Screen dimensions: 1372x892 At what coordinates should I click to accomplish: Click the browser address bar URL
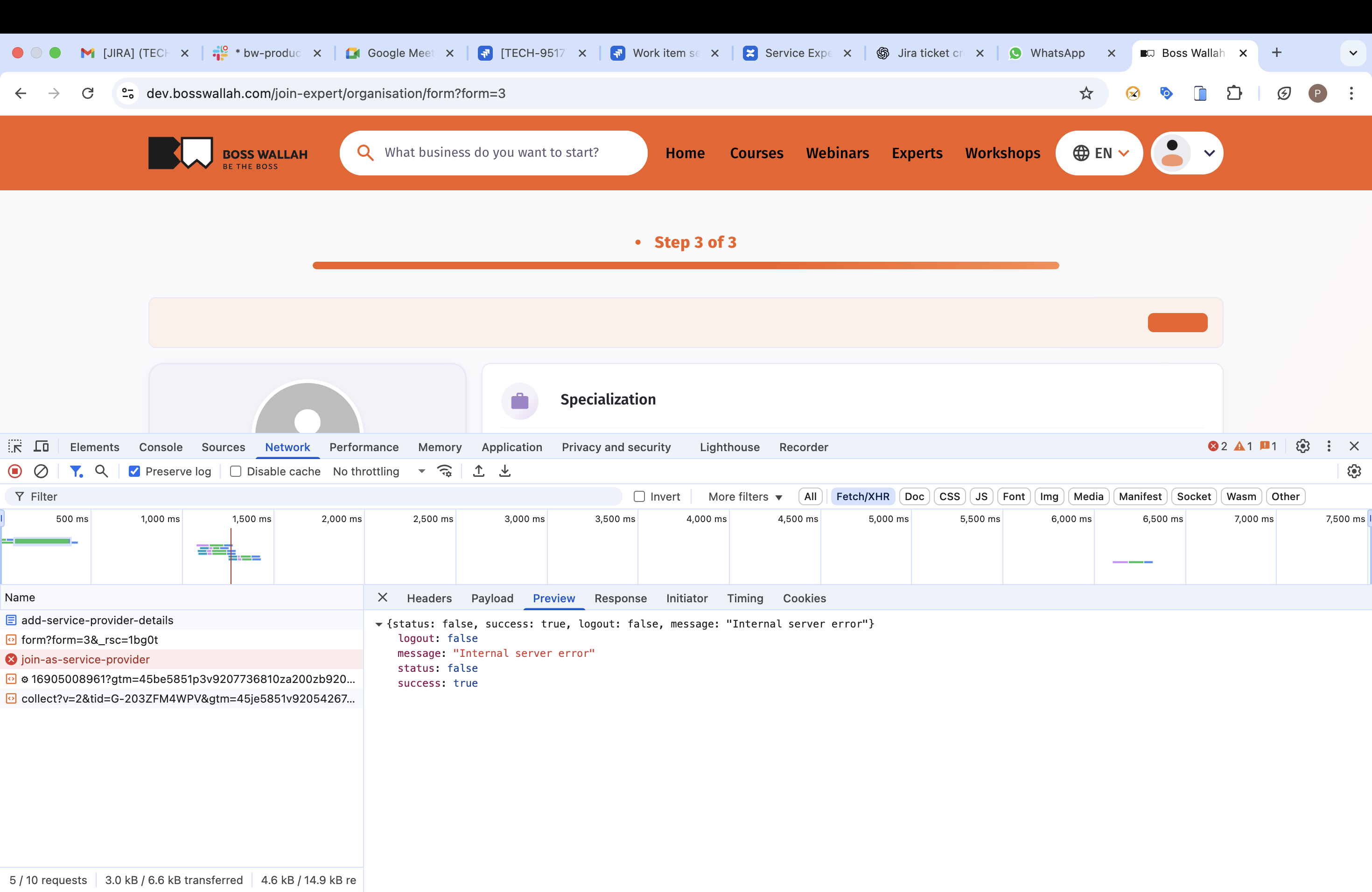point(326,93)
